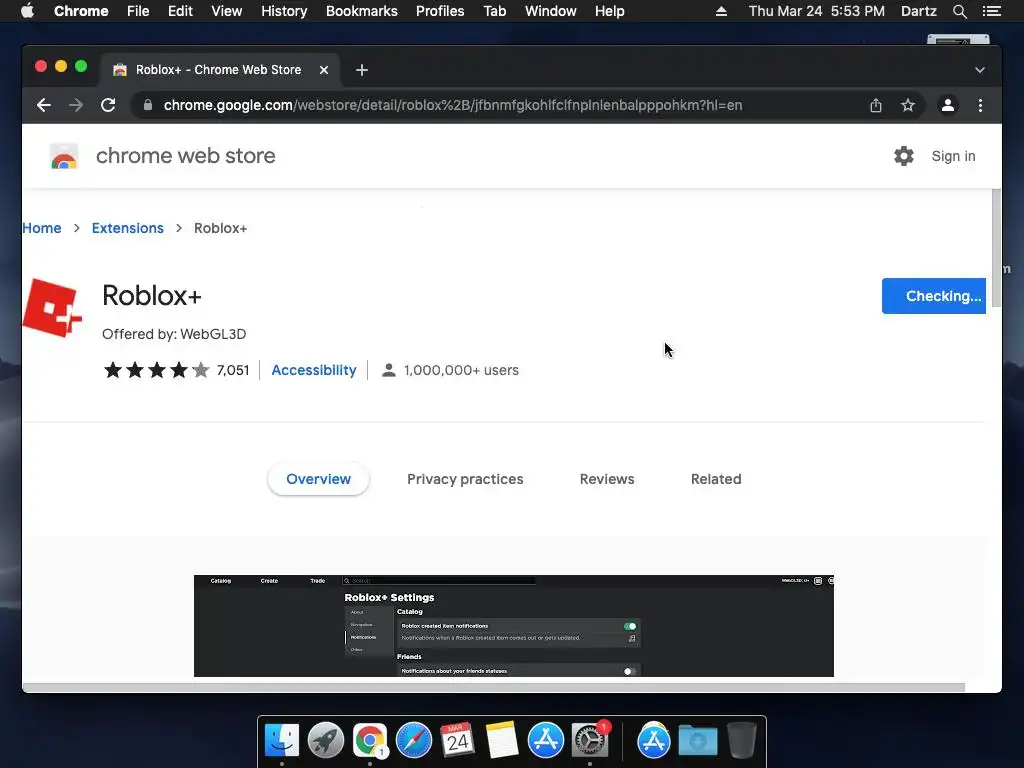1024x768 pixels.
Task: Open Trash in the Dock
Action: [x=741, y=741]
